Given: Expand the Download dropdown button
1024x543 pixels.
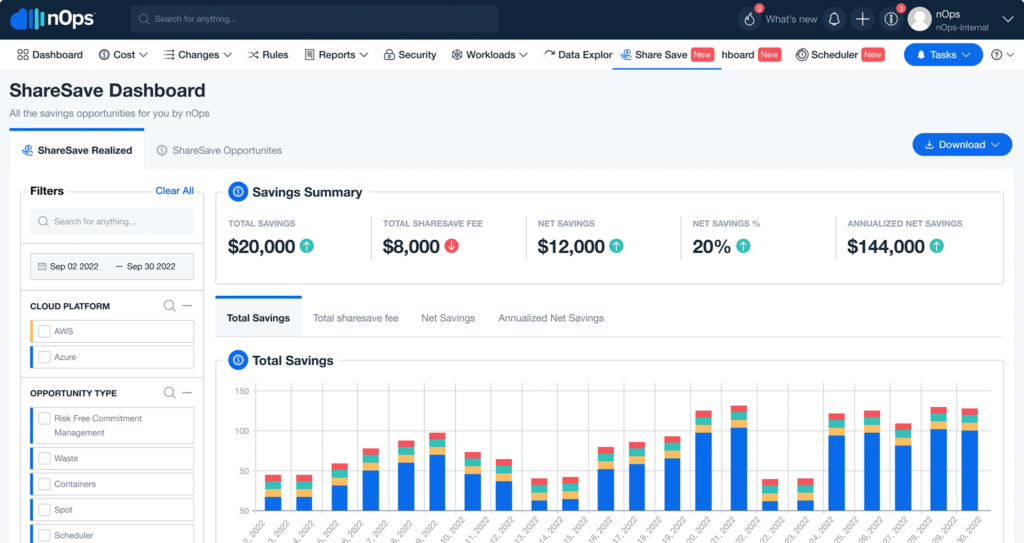Looking at the screenshot, I should pos(962,144).
